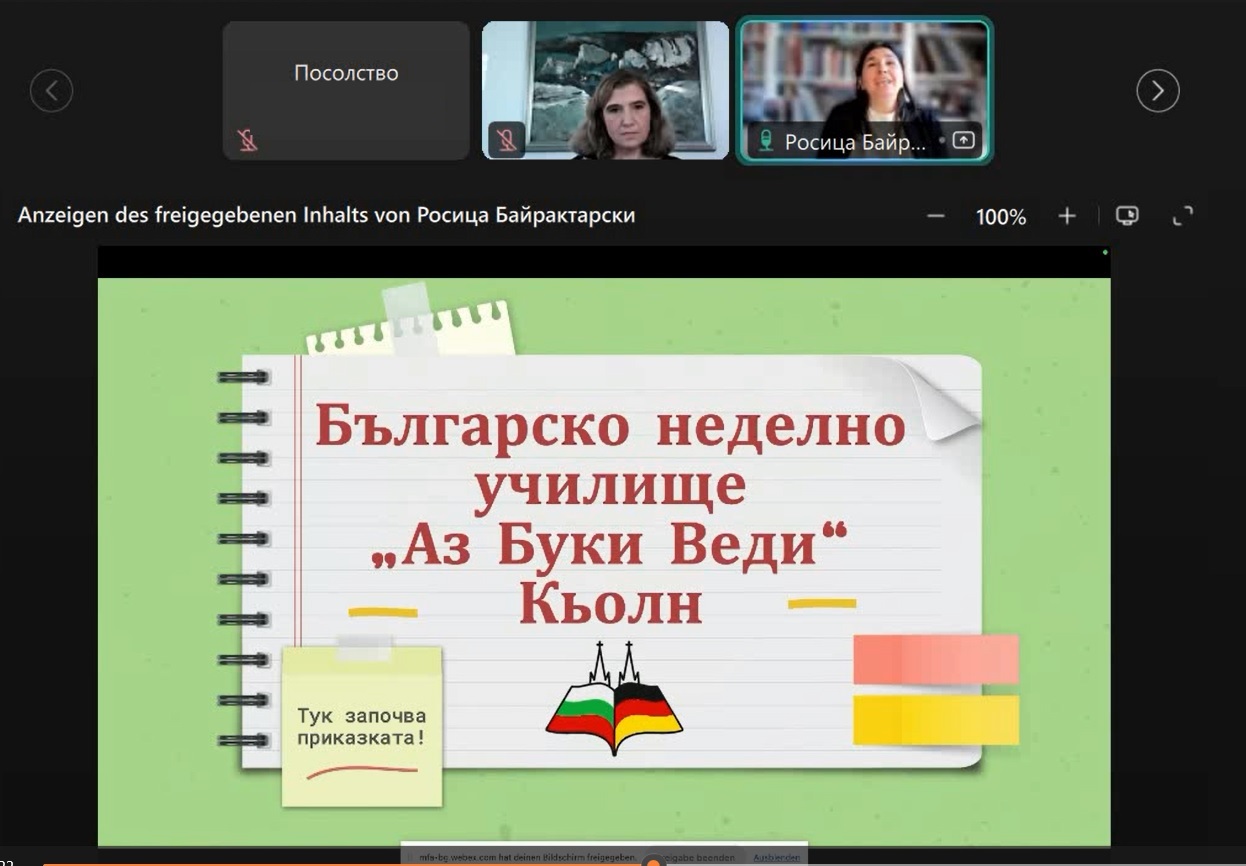Click green microphone icon on Росица's tile
This screenshot has height=866, width=1246.
point(766,141)
